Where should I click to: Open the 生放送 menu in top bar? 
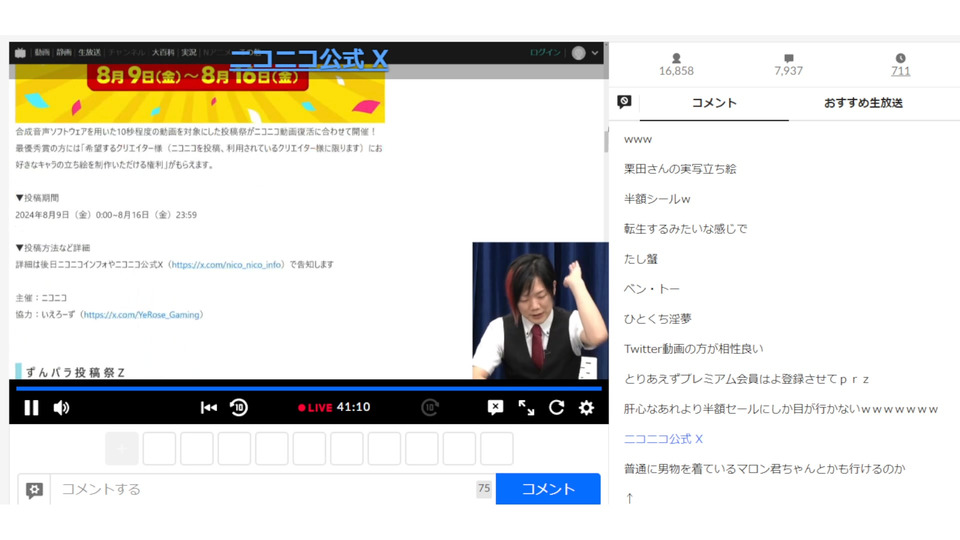pos(89,53)
